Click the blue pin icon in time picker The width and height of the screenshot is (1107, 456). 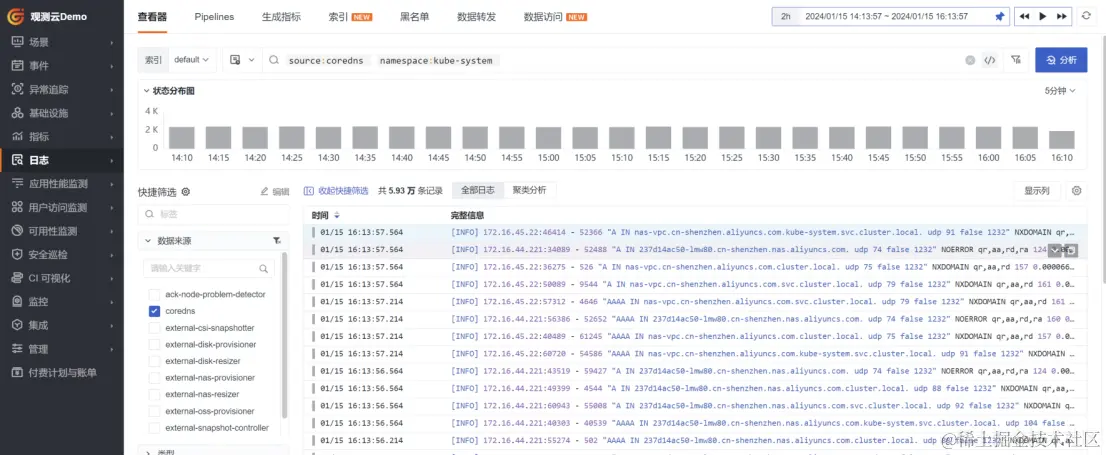click(999, 16)
